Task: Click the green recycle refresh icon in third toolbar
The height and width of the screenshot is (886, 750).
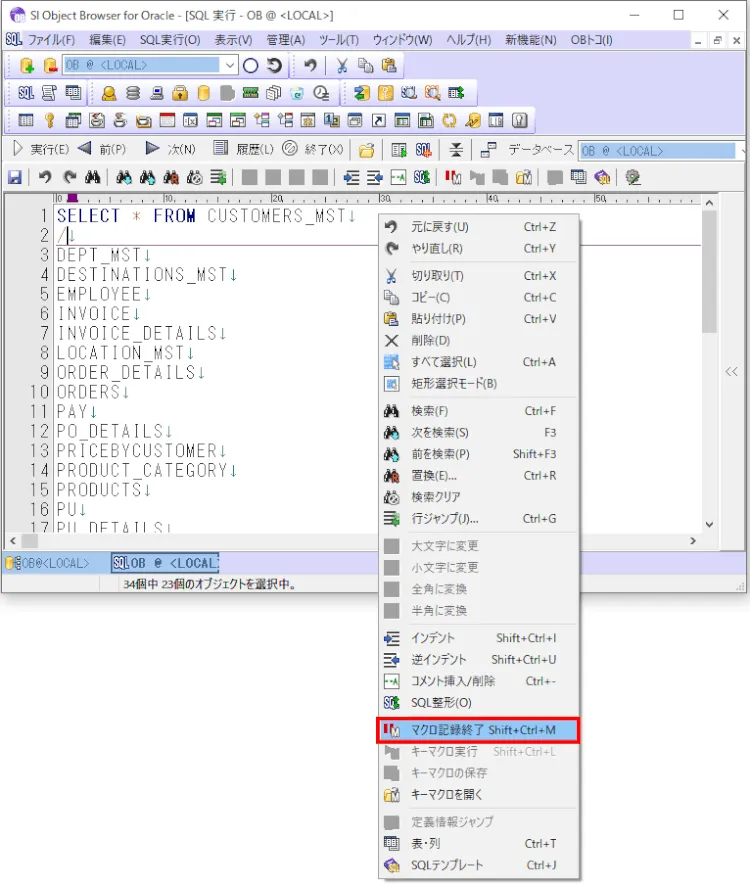Action: pyautogui.click(x=449, y=120)
